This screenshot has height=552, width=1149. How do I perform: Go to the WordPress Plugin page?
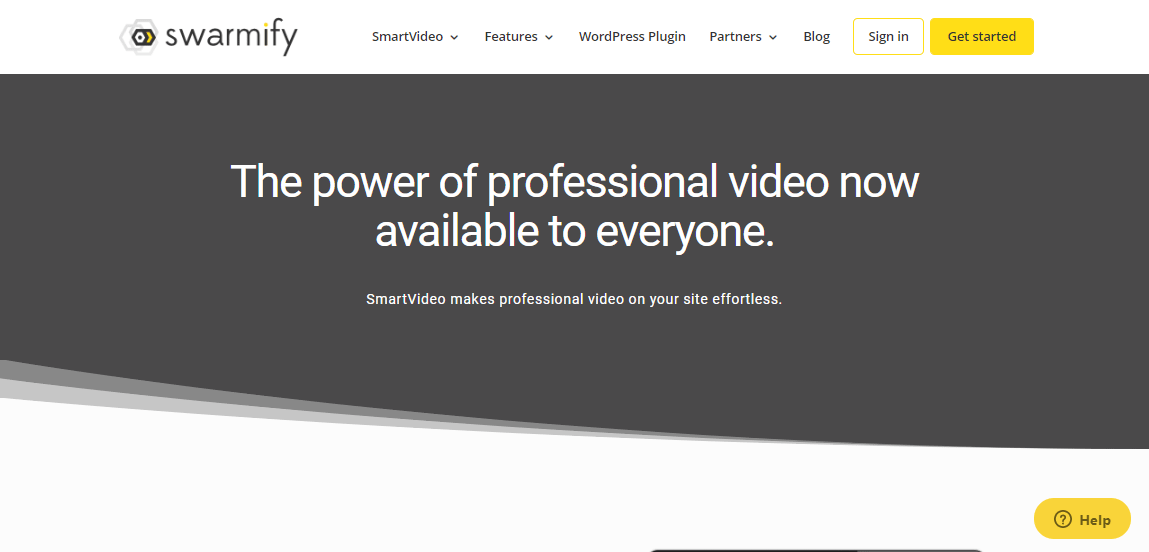632,37
